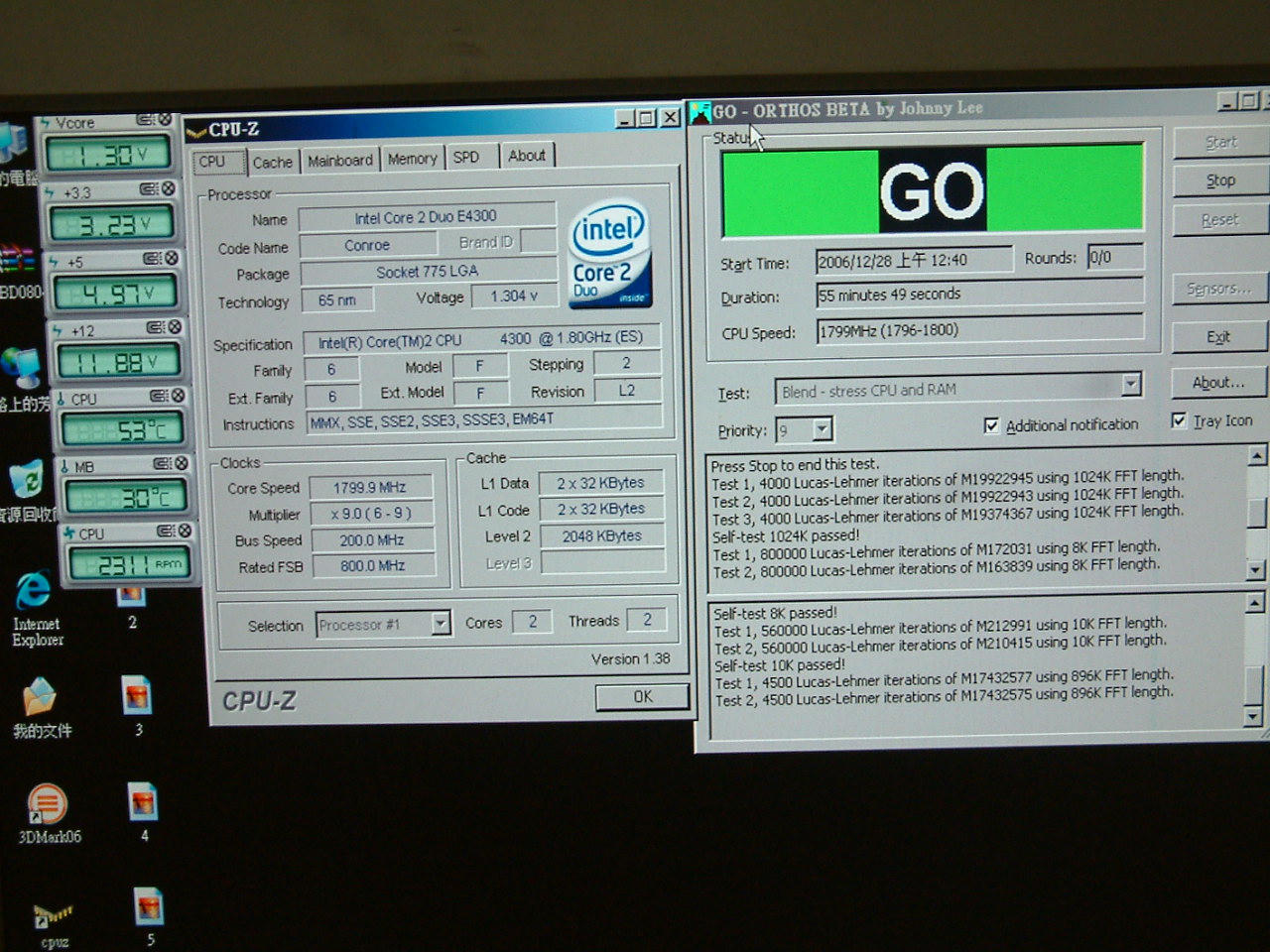1270x952 pixels.
Task: Click the CPU Speed field showing 1799MHz
Action: coord(979,330)
